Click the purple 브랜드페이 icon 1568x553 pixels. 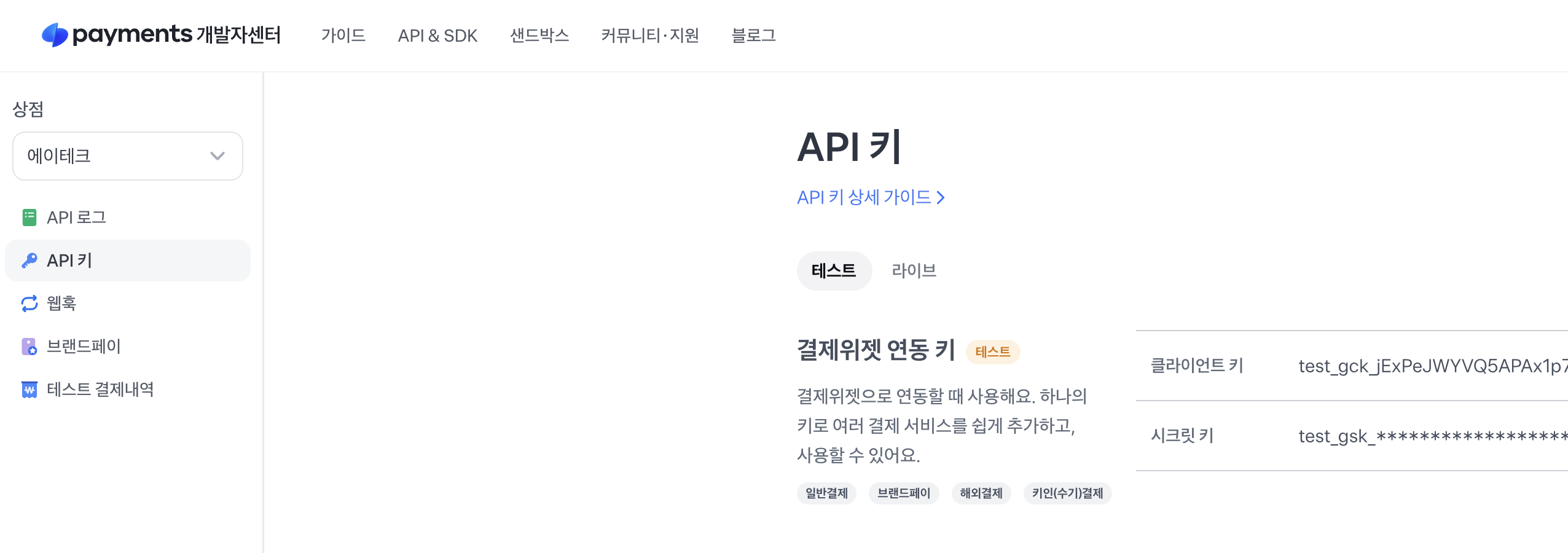tap(29, 347)
